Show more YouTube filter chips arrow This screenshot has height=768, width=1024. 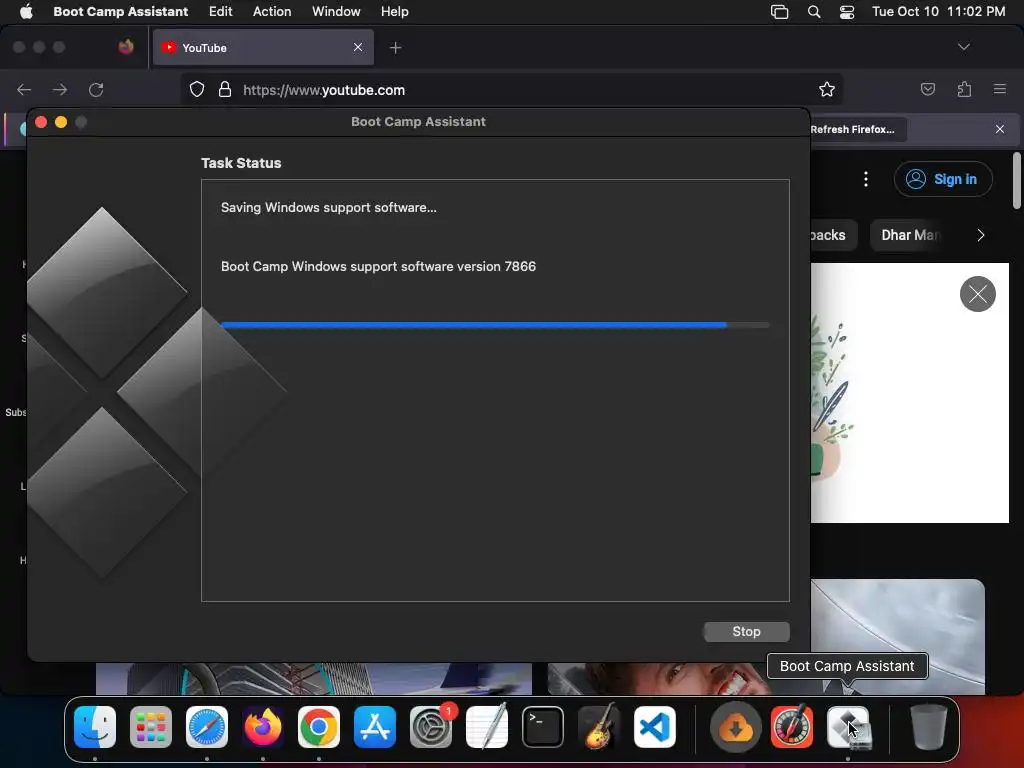pyautogui.click(x=980, y=235)
